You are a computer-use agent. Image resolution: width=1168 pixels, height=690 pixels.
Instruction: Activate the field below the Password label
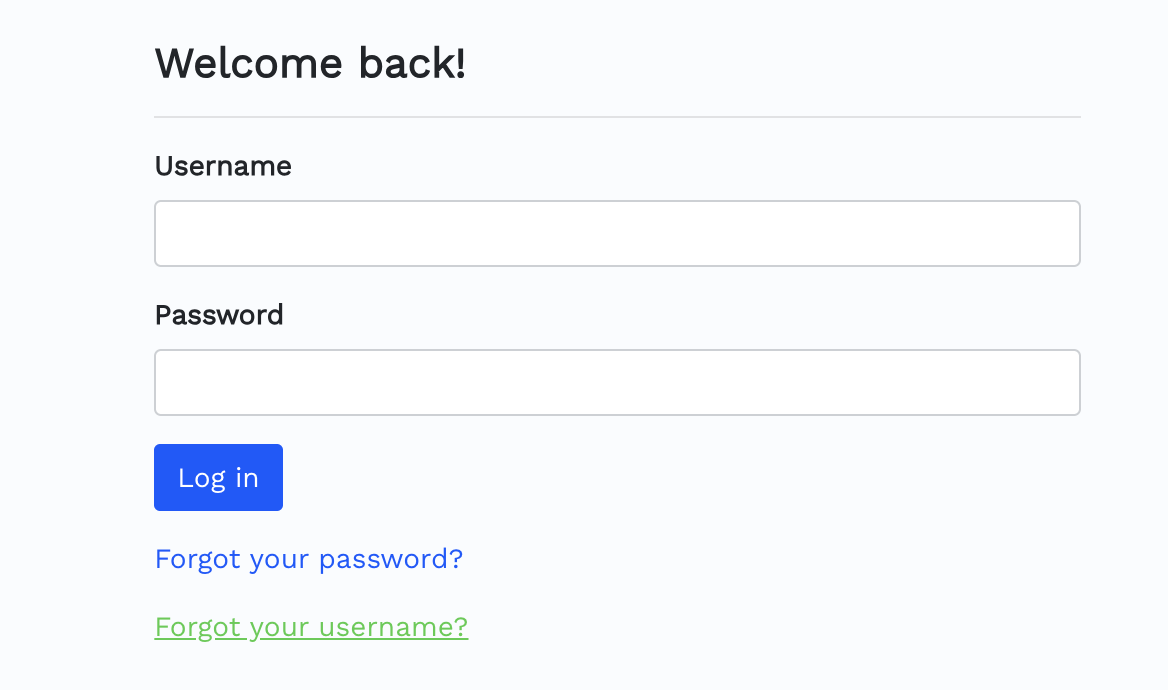(x=617, y=382)
